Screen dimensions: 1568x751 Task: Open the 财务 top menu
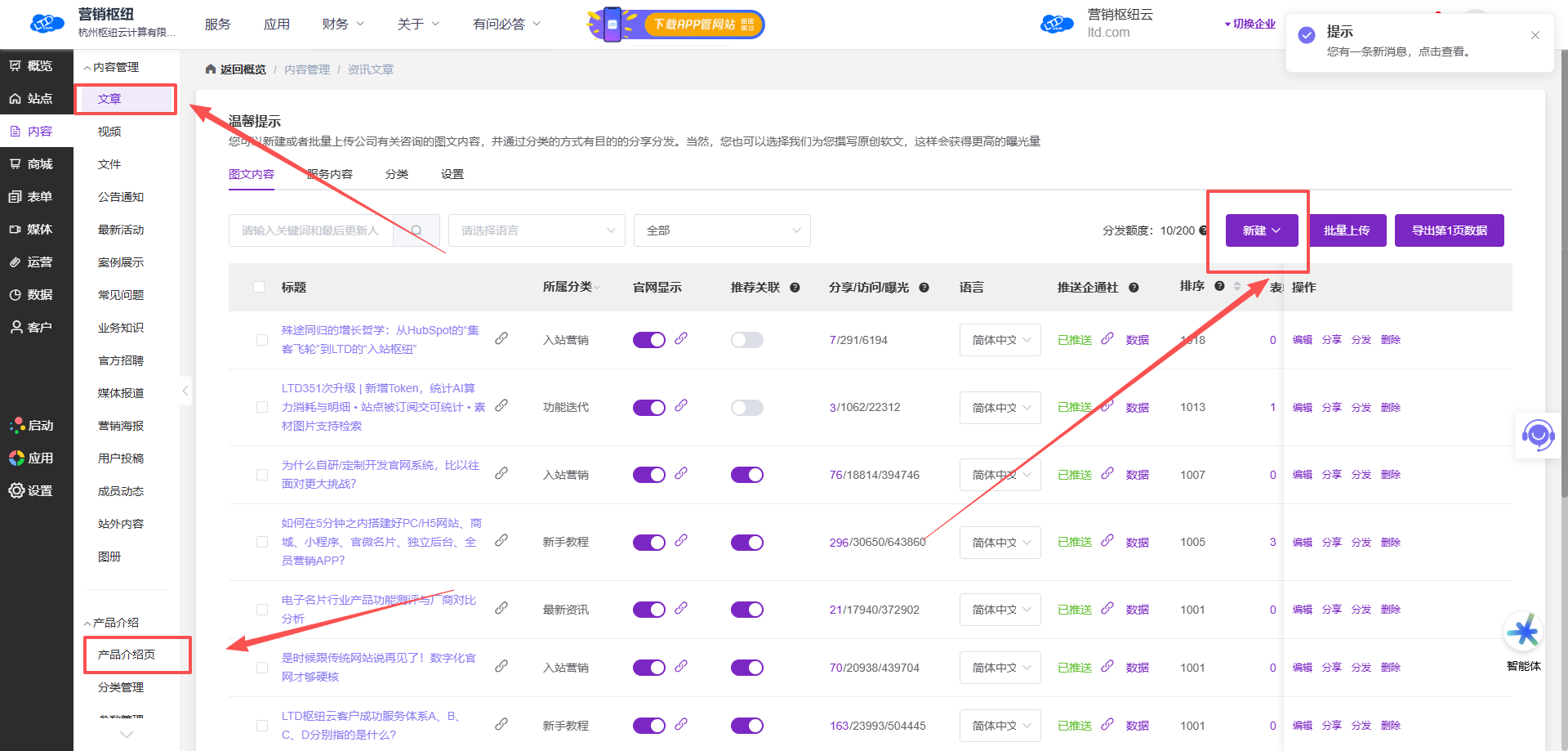[342, 25]
